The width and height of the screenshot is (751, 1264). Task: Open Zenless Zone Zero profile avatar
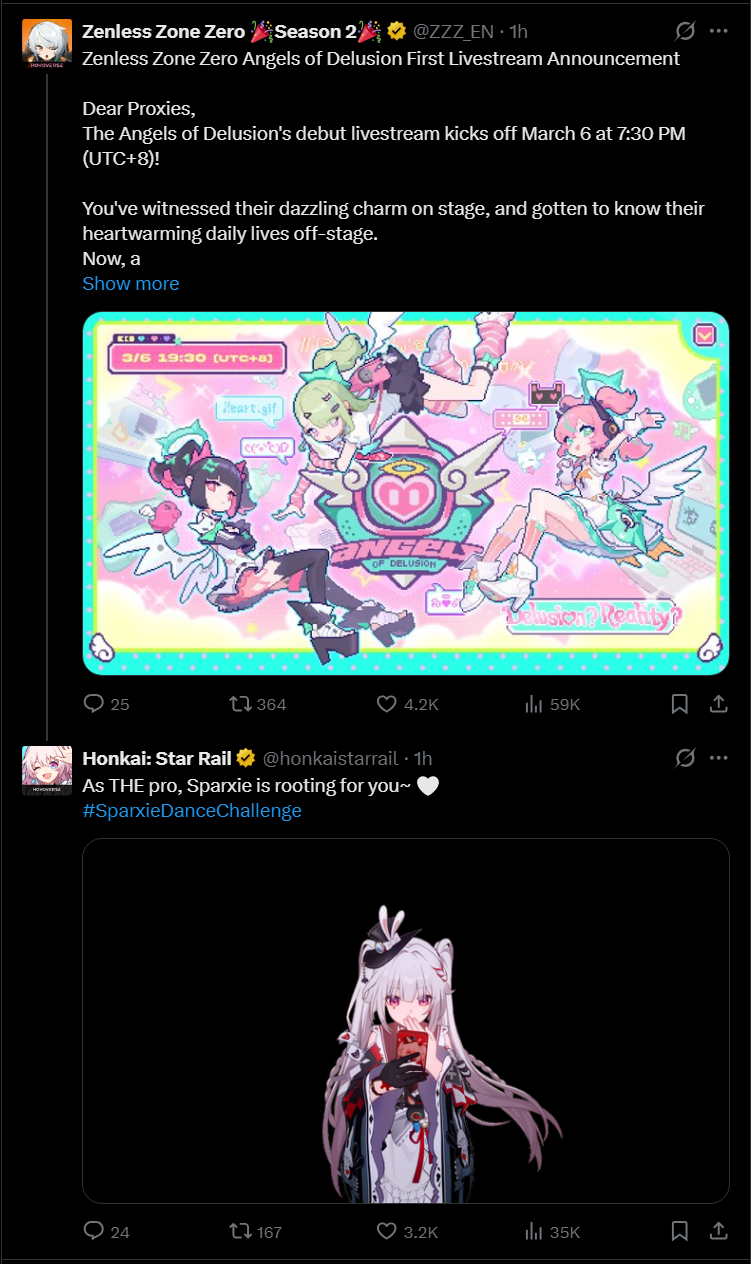(x=47, y=43)
